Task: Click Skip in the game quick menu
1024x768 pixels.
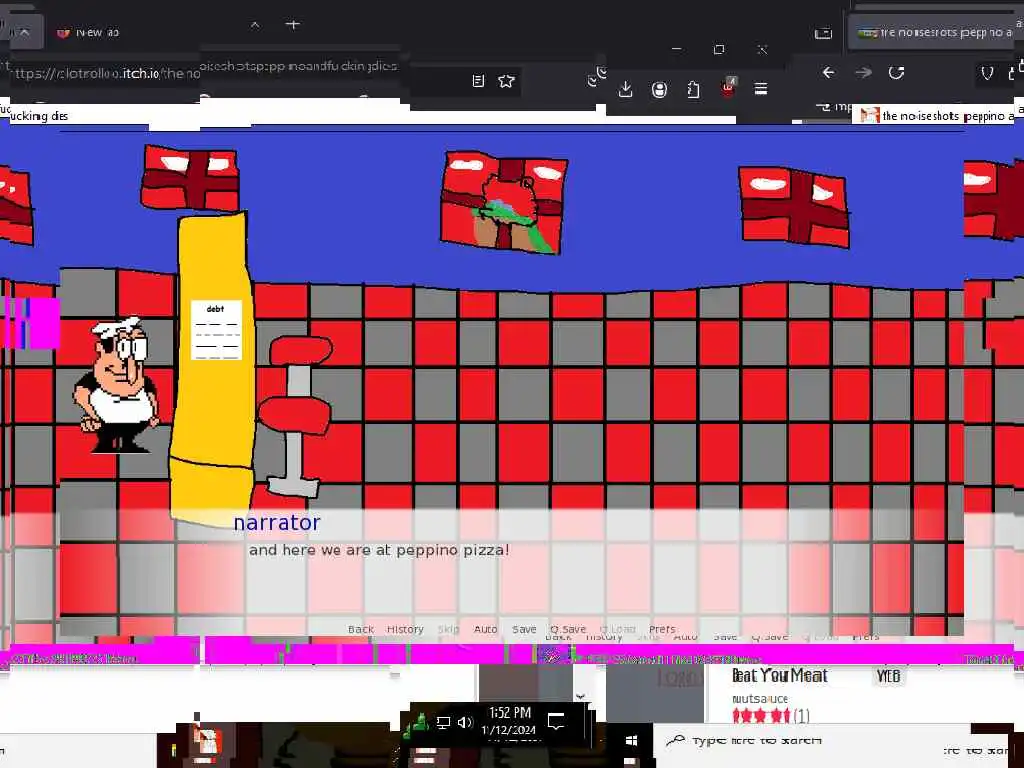Action: pos(448,630)
